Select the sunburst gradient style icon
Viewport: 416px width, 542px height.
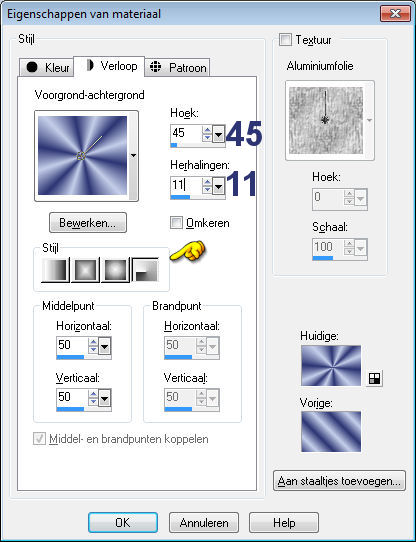115,270
